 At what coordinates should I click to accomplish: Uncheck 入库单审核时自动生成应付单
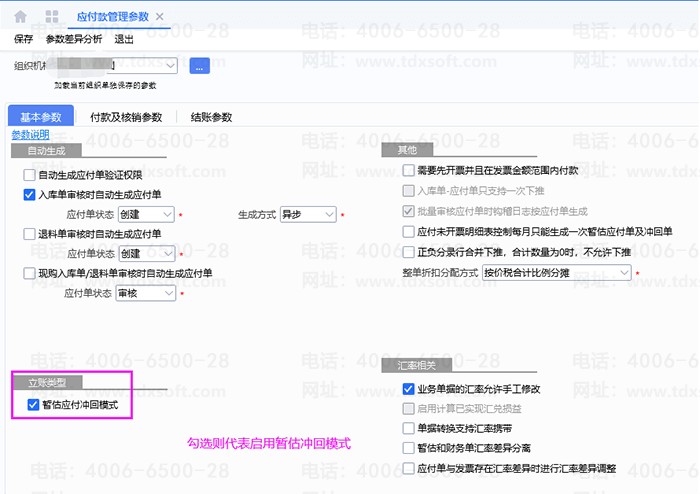pyautogui.click(x=29, y=195)
